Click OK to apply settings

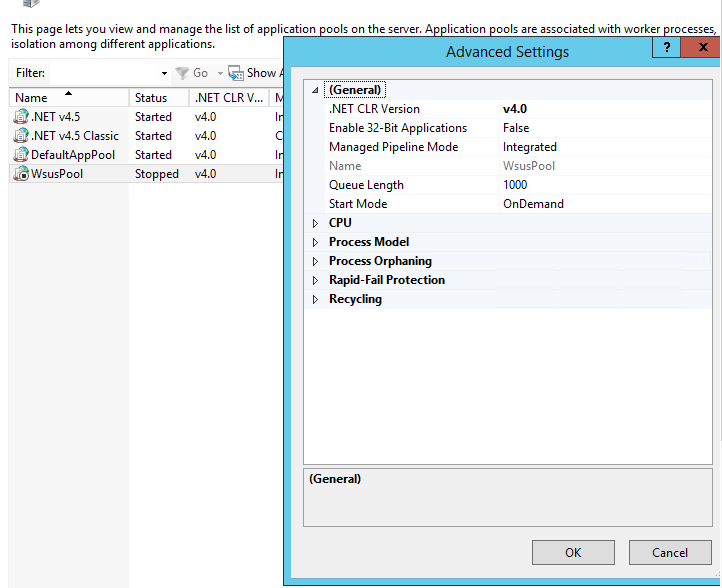573,552
